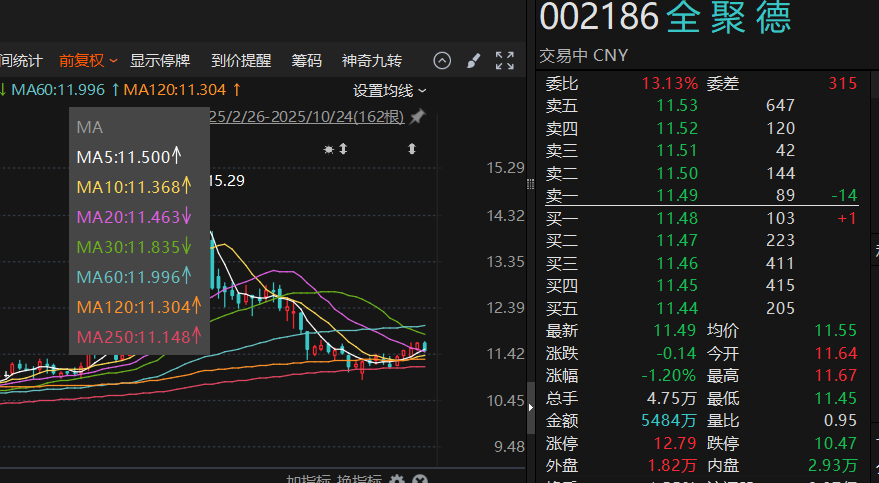879x483 pixels.
Task: Click the 间统计 statistics item
Action: 21,61
